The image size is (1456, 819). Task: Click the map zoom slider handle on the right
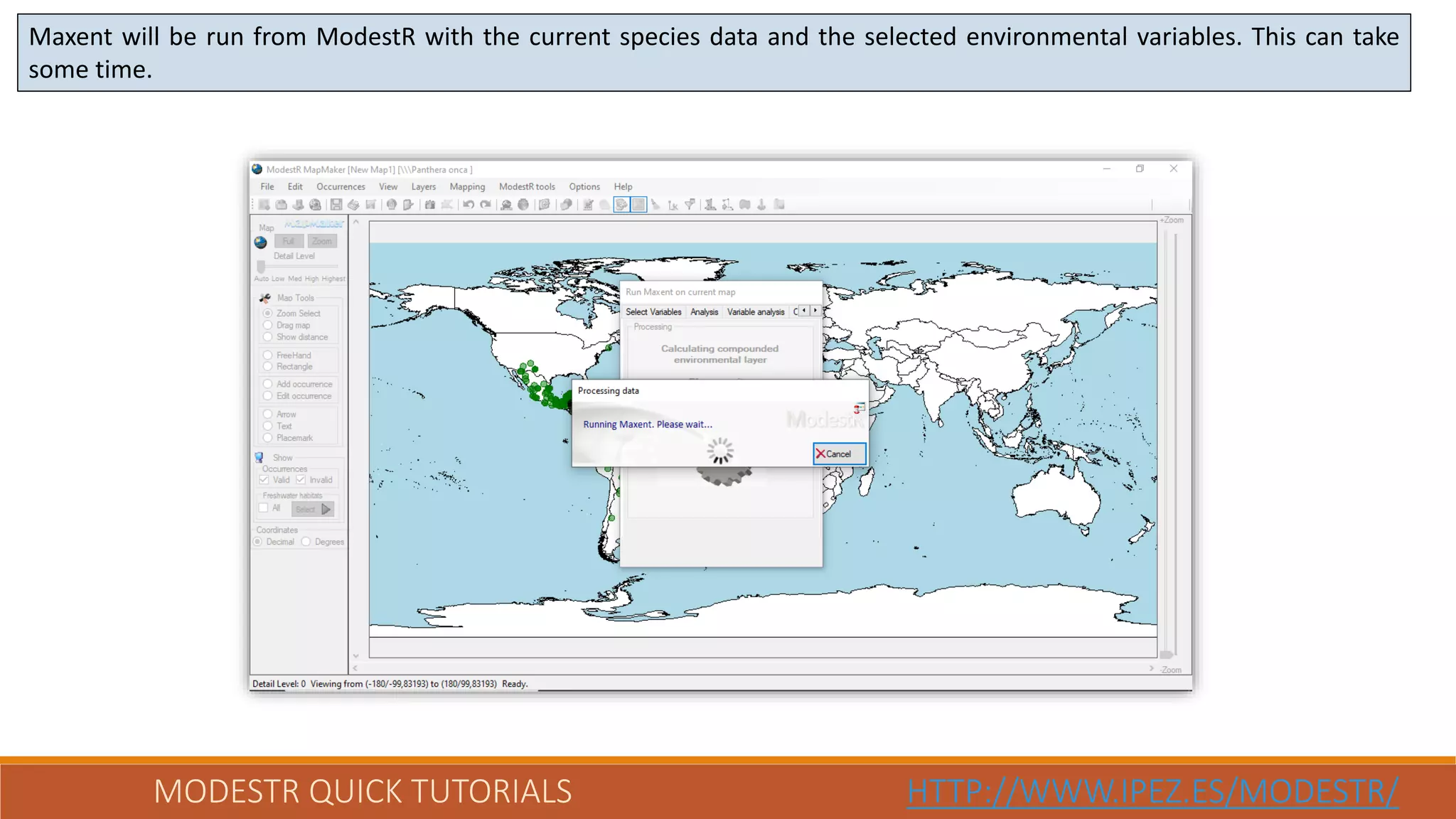pyautogui.click(x=1167, y=654)
